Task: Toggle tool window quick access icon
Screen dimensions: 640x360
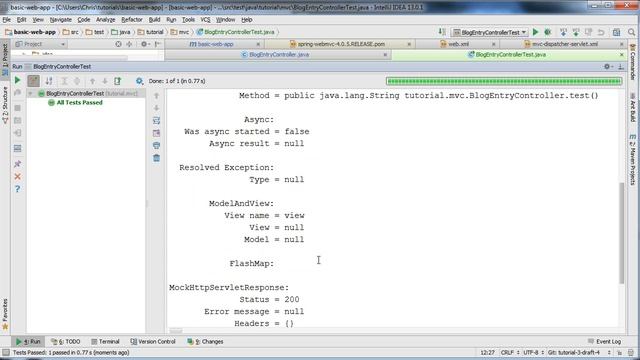Action: click(x=6, y=352)
